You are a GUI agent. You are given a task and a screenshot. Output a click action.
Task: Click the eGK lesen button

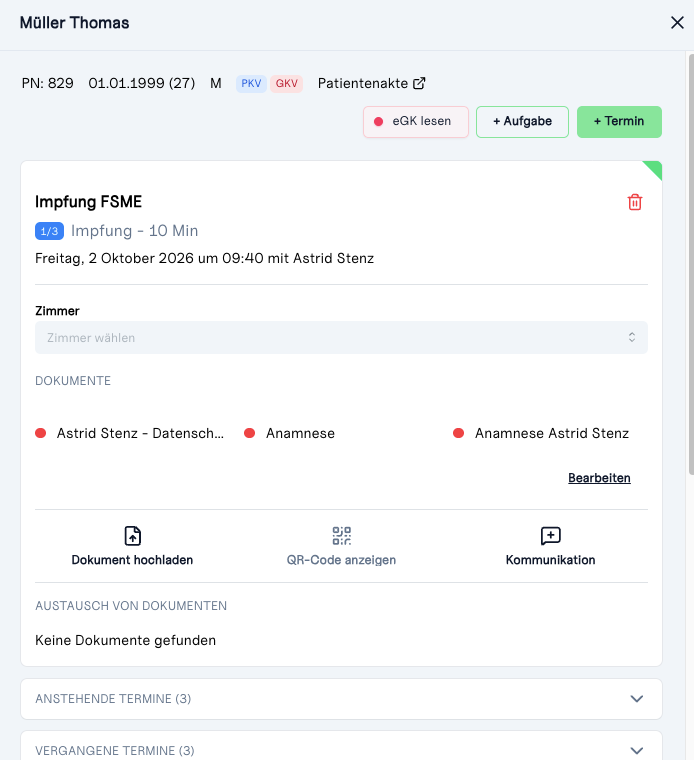[416, 122]
